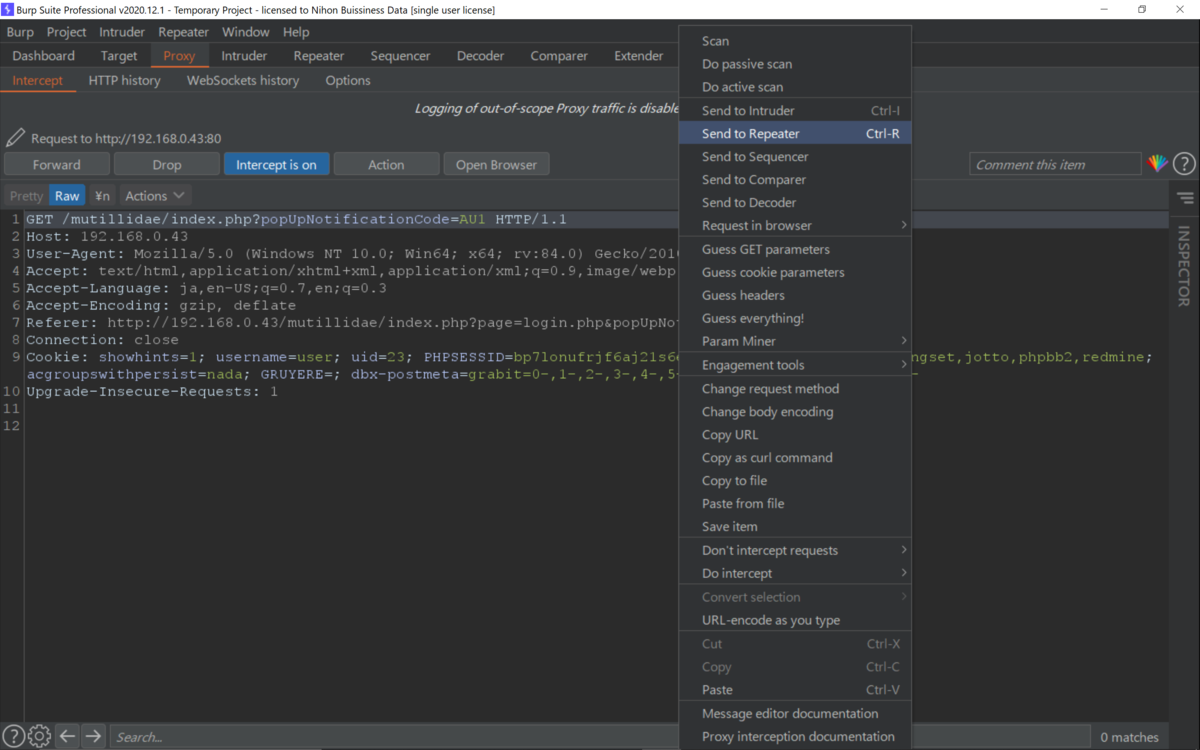Choose Paste in context menu
The width and height of the screenshot is (1200, 750).
pos(795,690)
